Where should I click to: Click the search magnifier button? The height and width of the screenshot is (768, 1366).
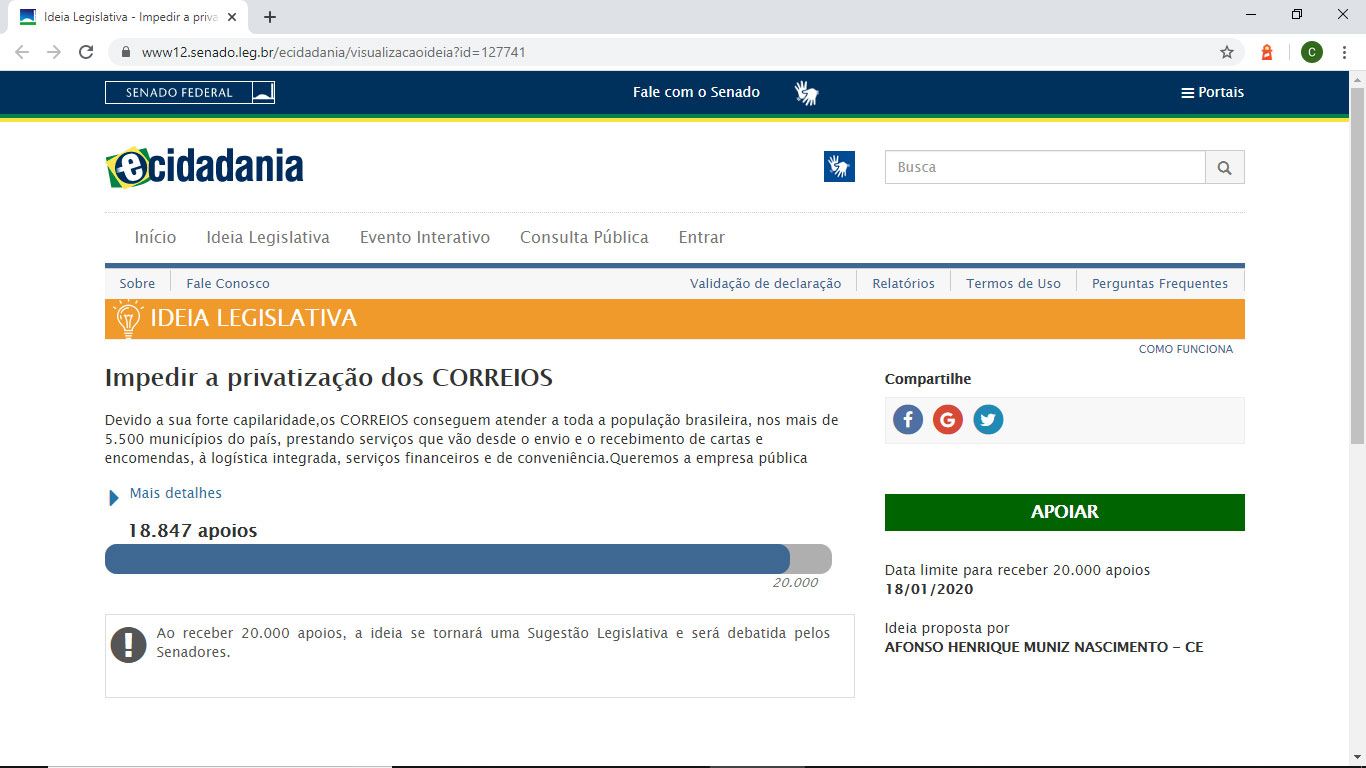(1225, 168)
